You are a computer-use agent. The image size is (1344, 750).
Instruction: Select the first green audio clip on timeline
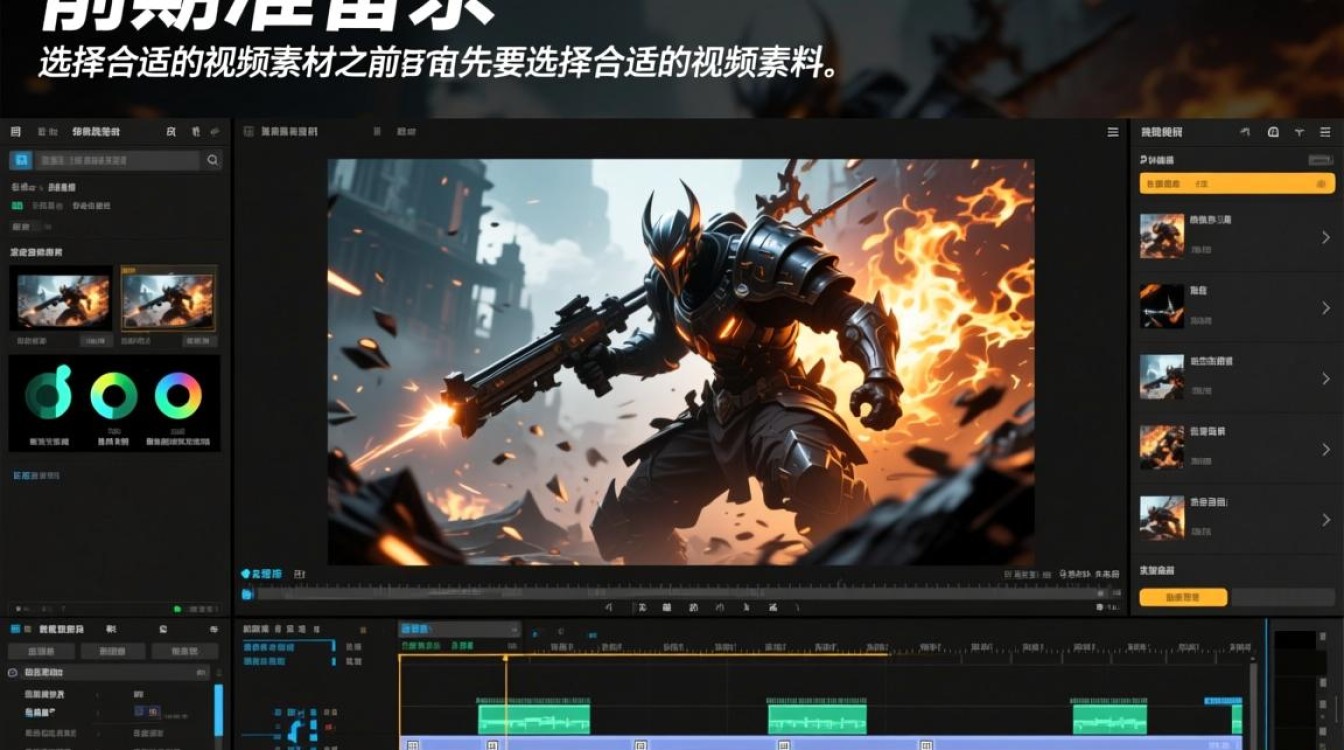(534, 718)
